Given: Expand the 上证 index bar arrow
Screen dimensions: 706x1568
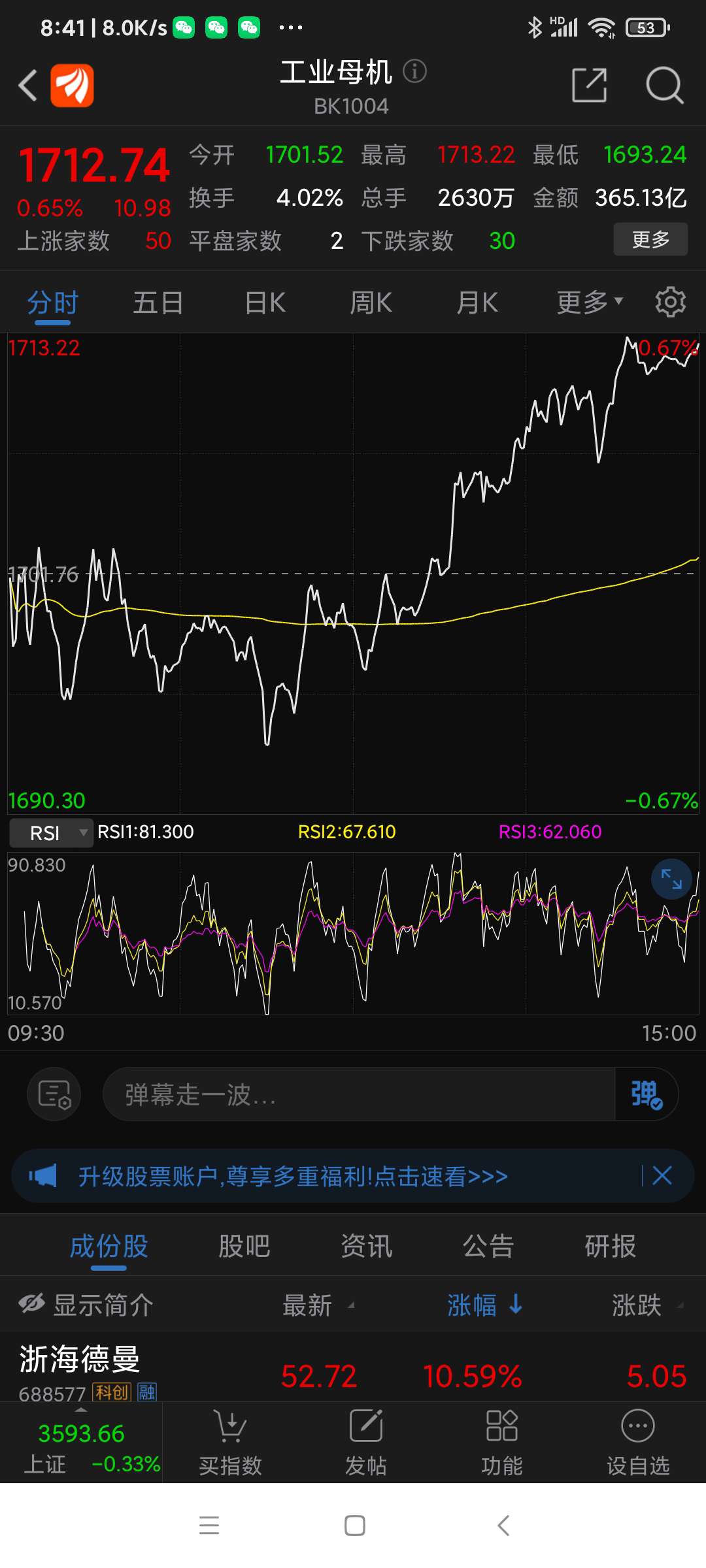Looking at the screenshot, I should 81,1409.
